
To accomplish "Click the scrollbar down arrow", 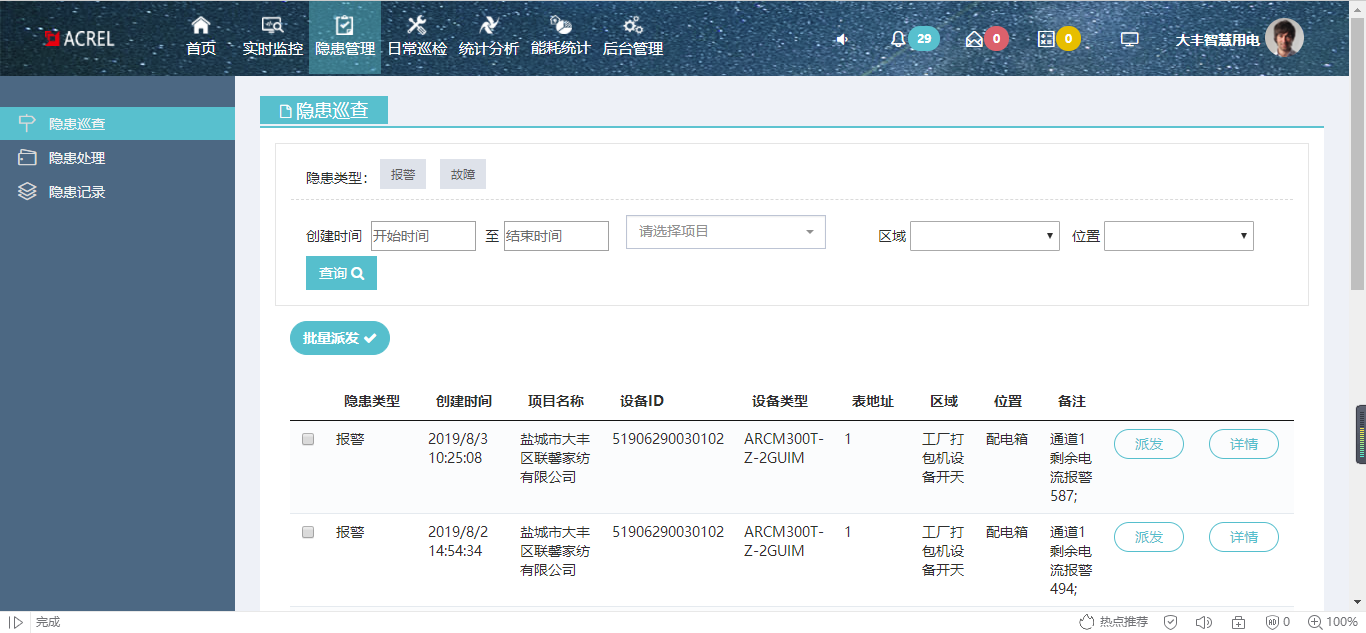I will (x=1358, y=602).
